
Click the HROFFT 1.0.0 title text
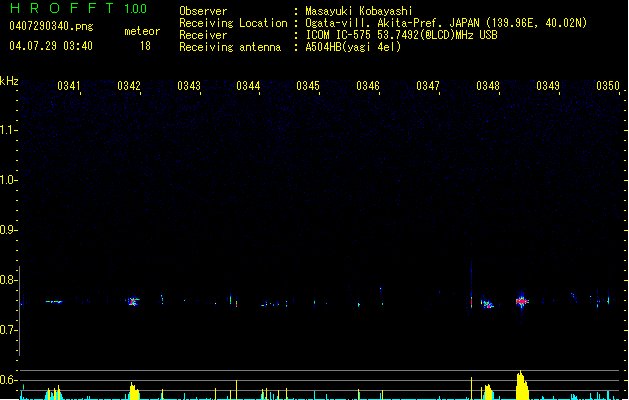(78, 8)
